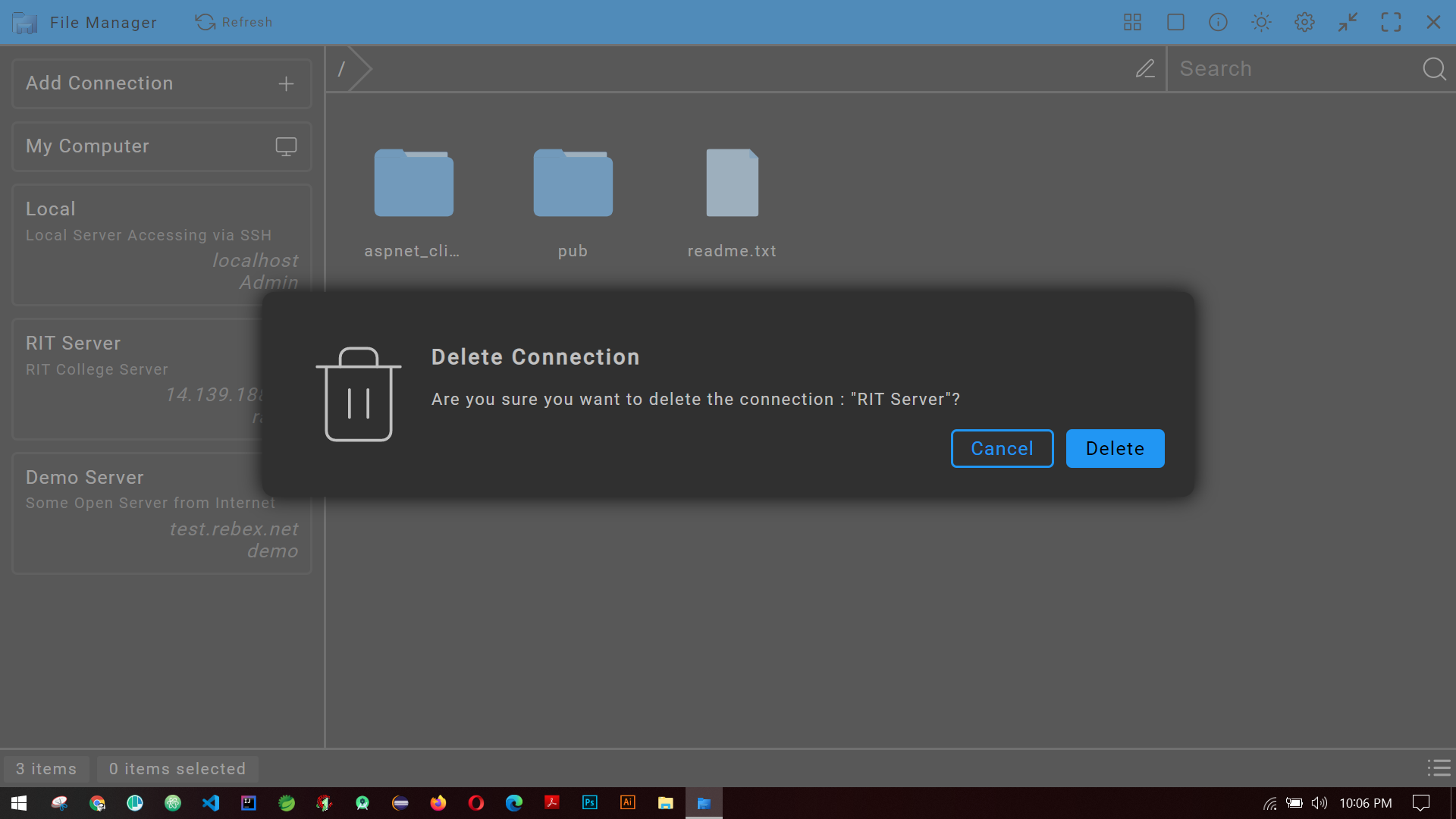
Task: Click the Refresh toolbar item
Action: click(234, 22)
